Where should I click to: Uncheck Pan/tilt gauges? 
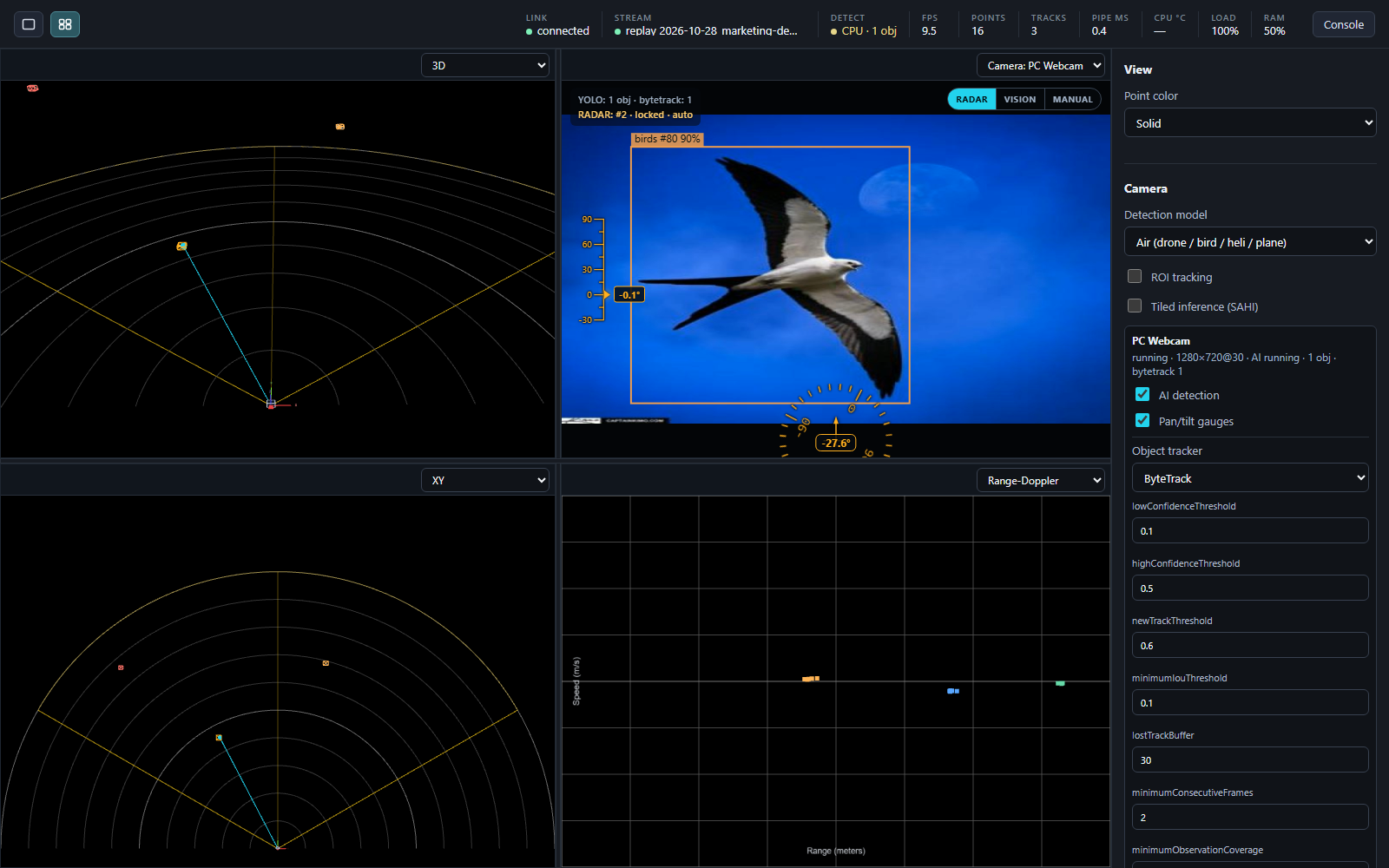[1142, 420]
